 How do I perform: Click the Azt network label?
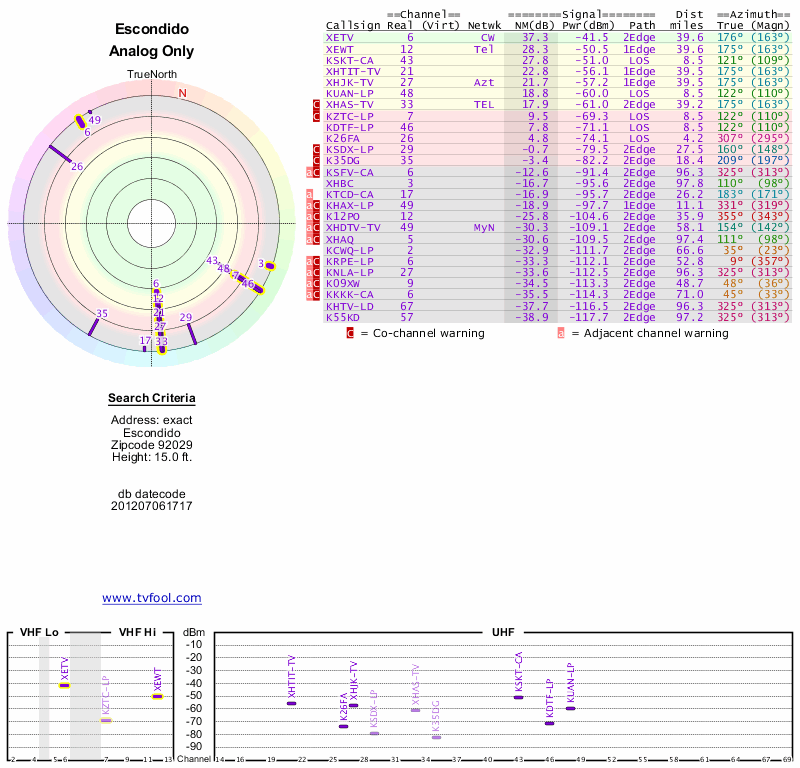(x=484, y=82)
